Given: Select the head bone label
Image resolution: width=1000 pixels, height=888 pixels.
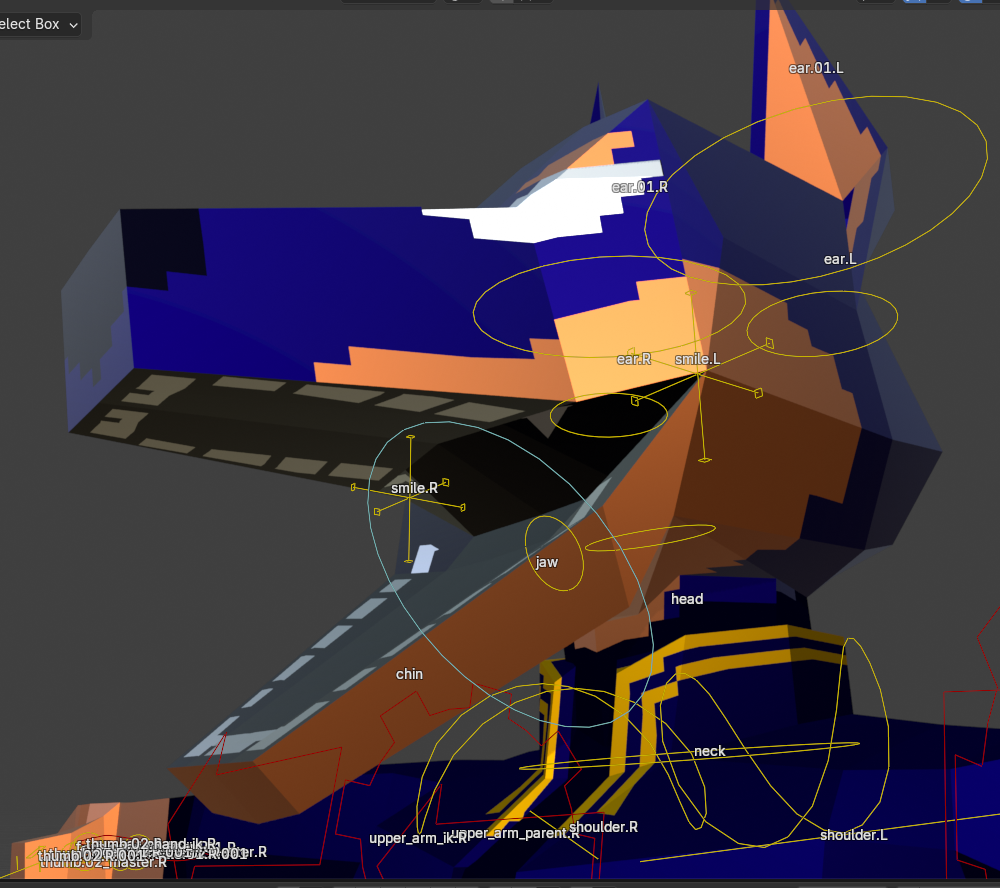Looking at the screenshot, I should (x=687, y=599).
